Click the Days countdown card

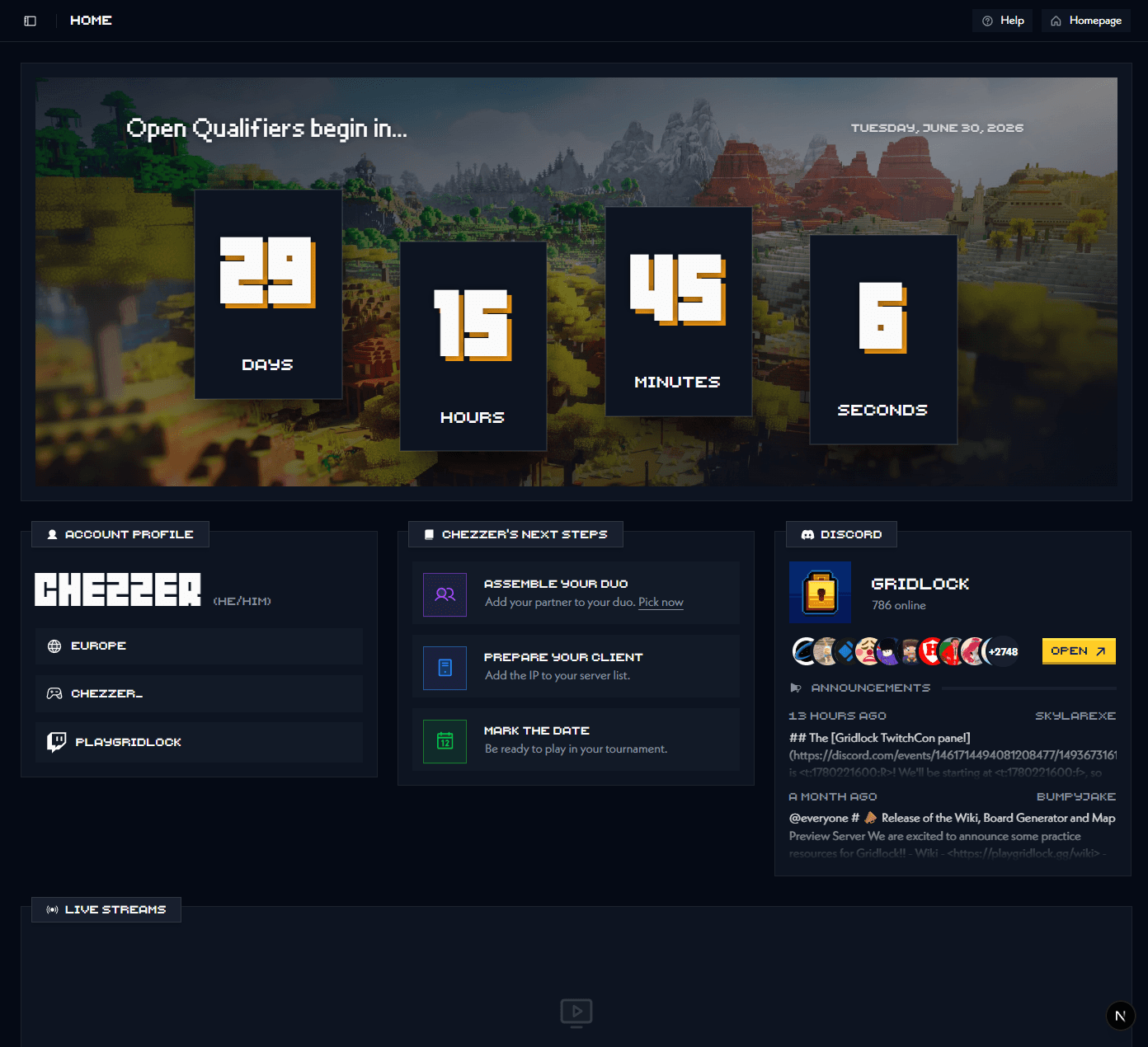(x=268, y=294)
